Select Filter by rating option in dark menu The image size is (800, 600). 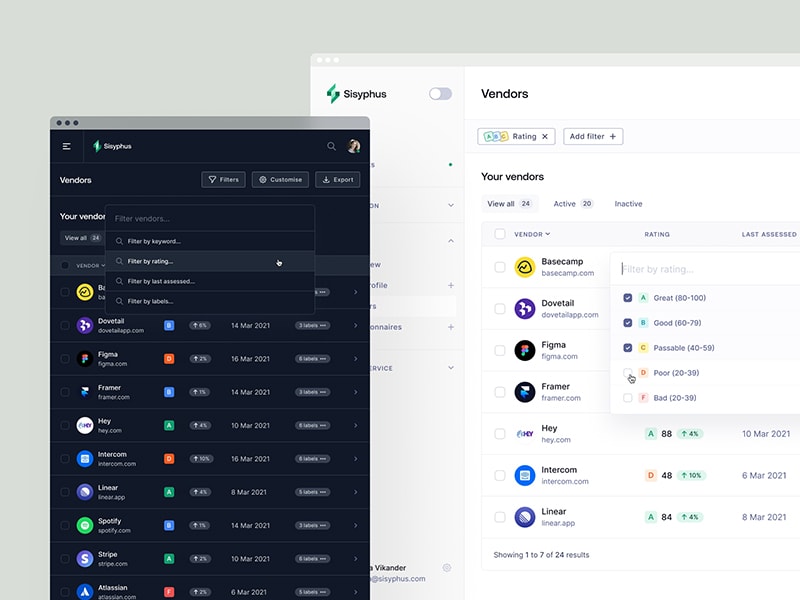click(210, 261)
